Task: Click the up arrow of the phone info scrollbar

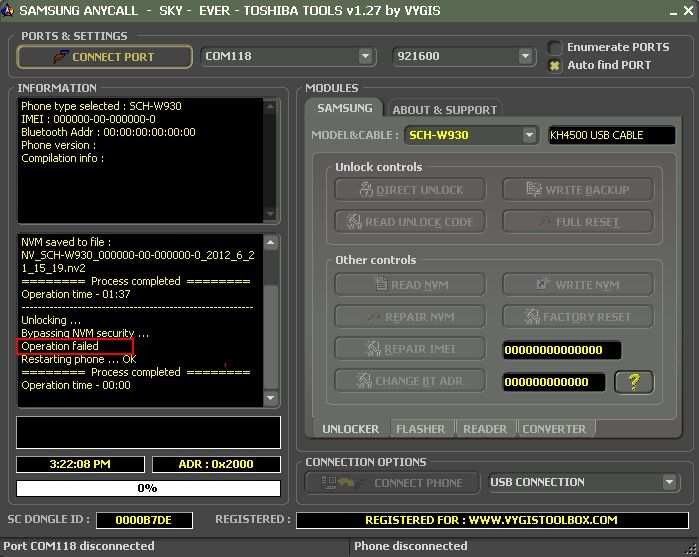Action: [x=270, y=106]
